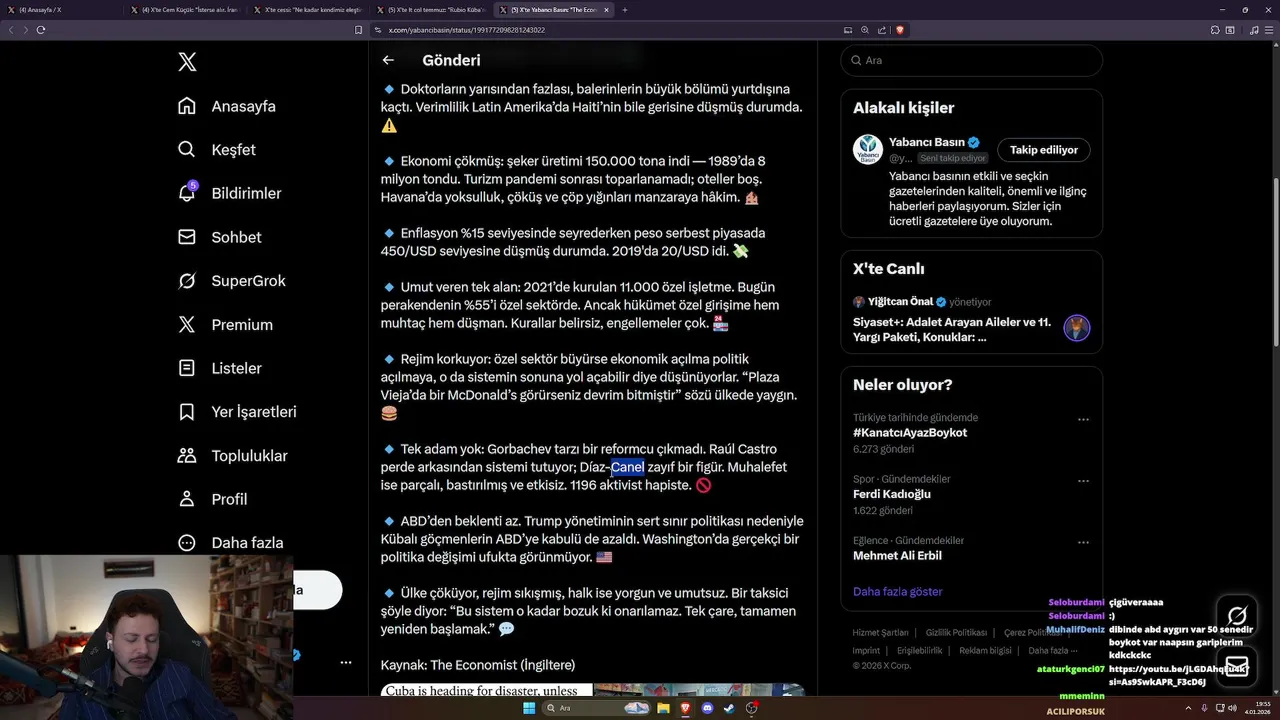Open more options for #KanatcıAyazBoykot trend
The height and width of the screenshot is (720, 1280).
tap(1083, 420)
